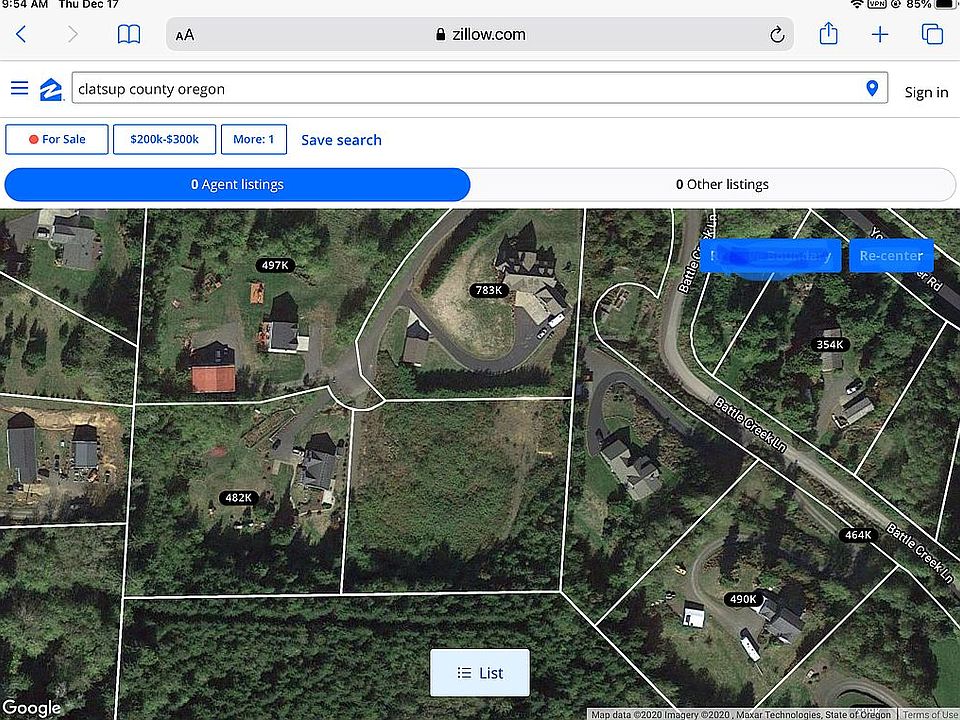Select the 783K price marker on map
The height and width of the screenshot is (720, 960).
(489, 290)
